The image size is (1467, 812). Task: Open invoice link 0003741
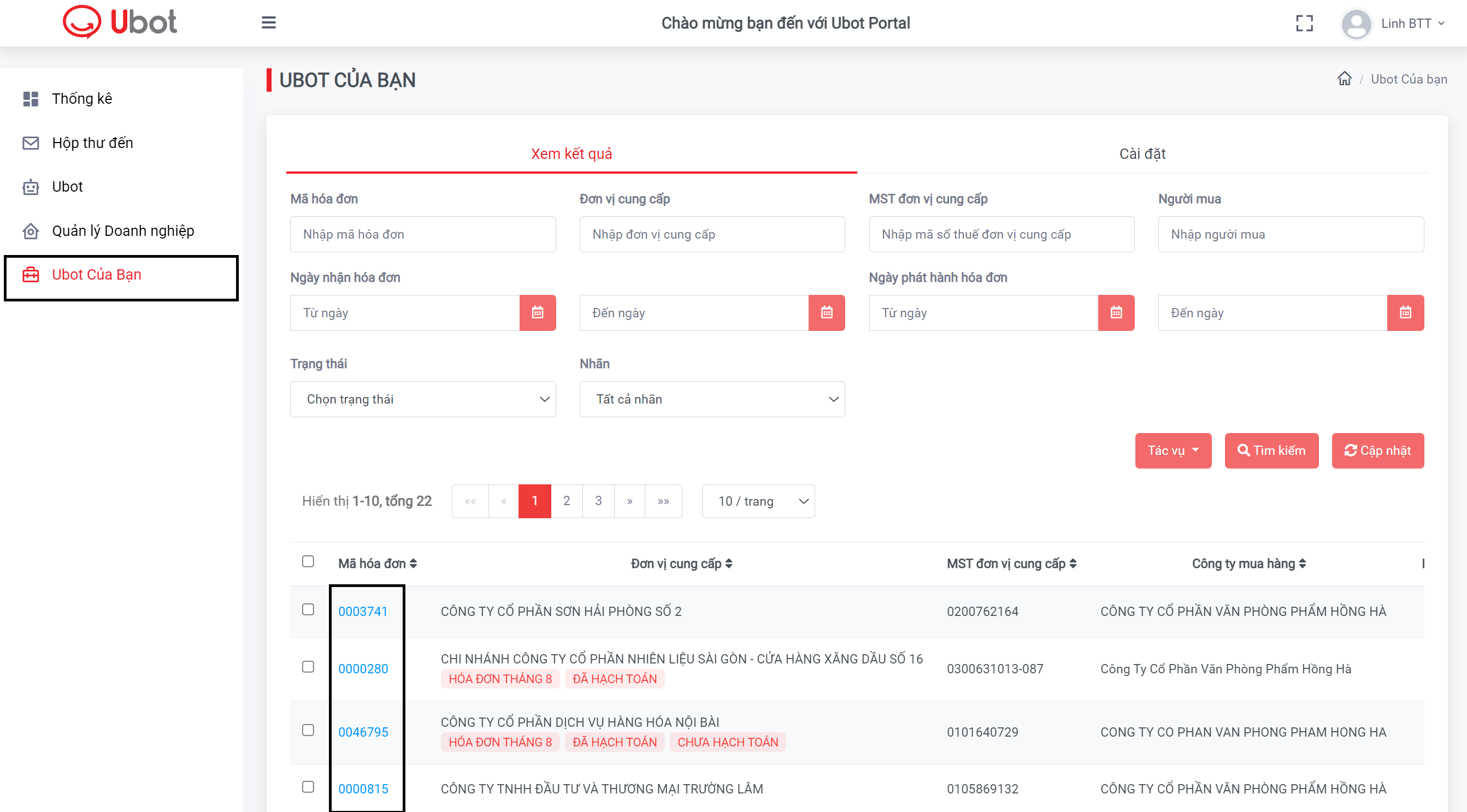(363, 611)
